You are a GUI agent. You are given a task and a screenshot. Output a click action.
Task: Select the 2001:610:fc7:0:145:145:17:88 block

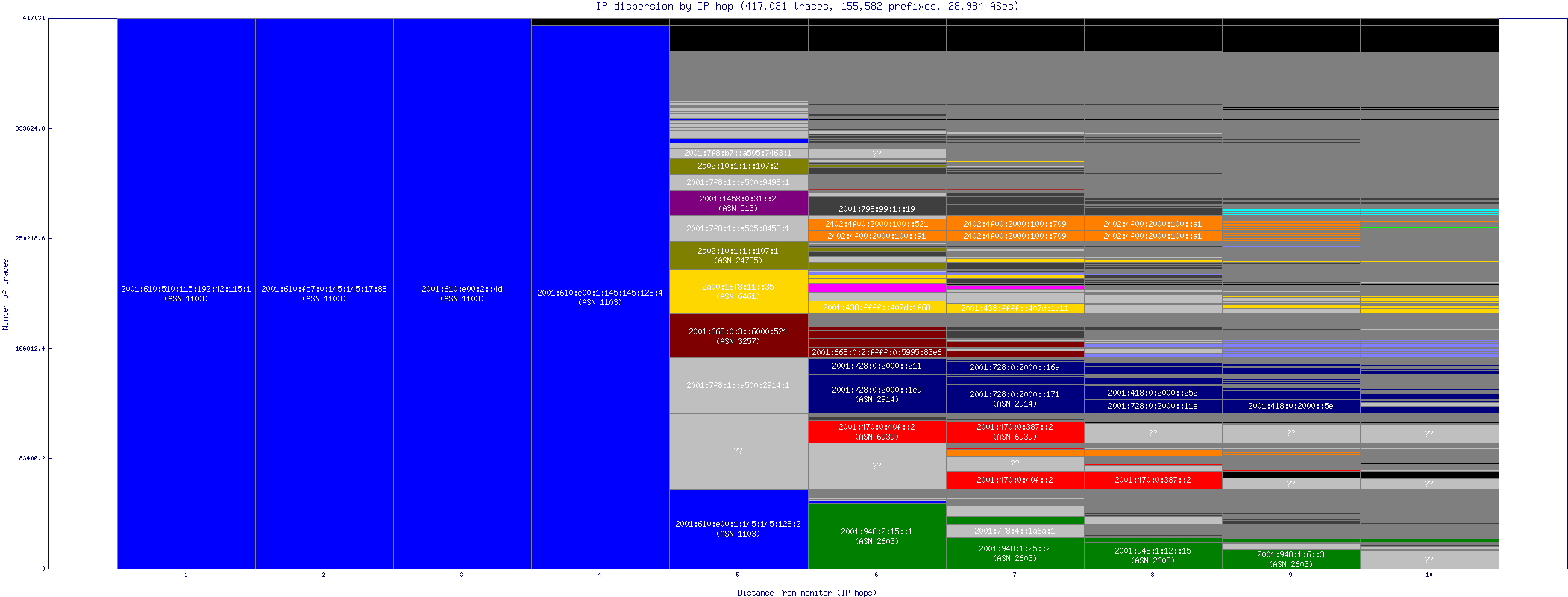tap(324, 293)
